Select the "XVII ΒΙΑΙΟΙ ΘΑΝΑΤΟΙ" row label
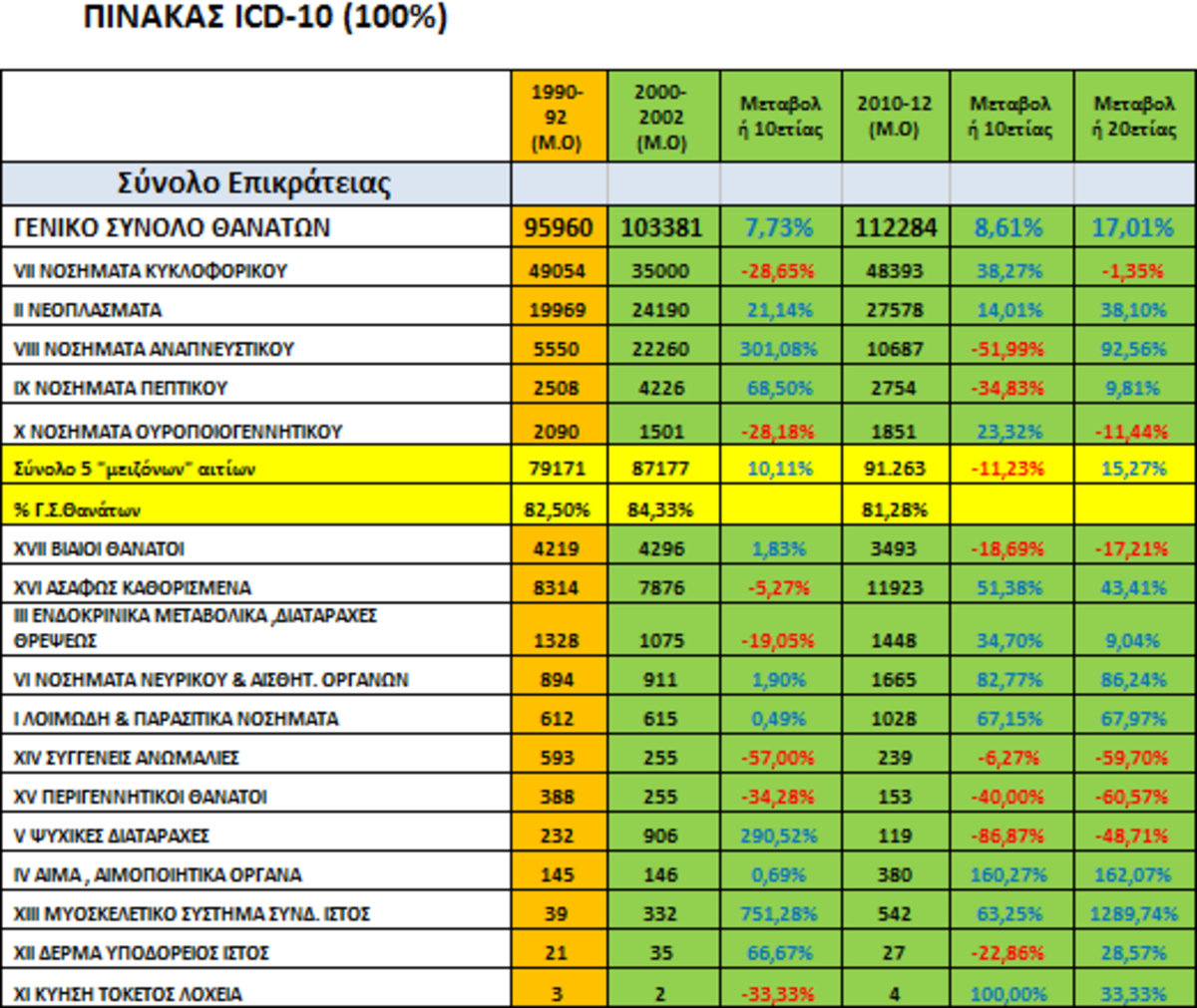The height and width of the screenshot is (1008, 1197). point(99,549)
